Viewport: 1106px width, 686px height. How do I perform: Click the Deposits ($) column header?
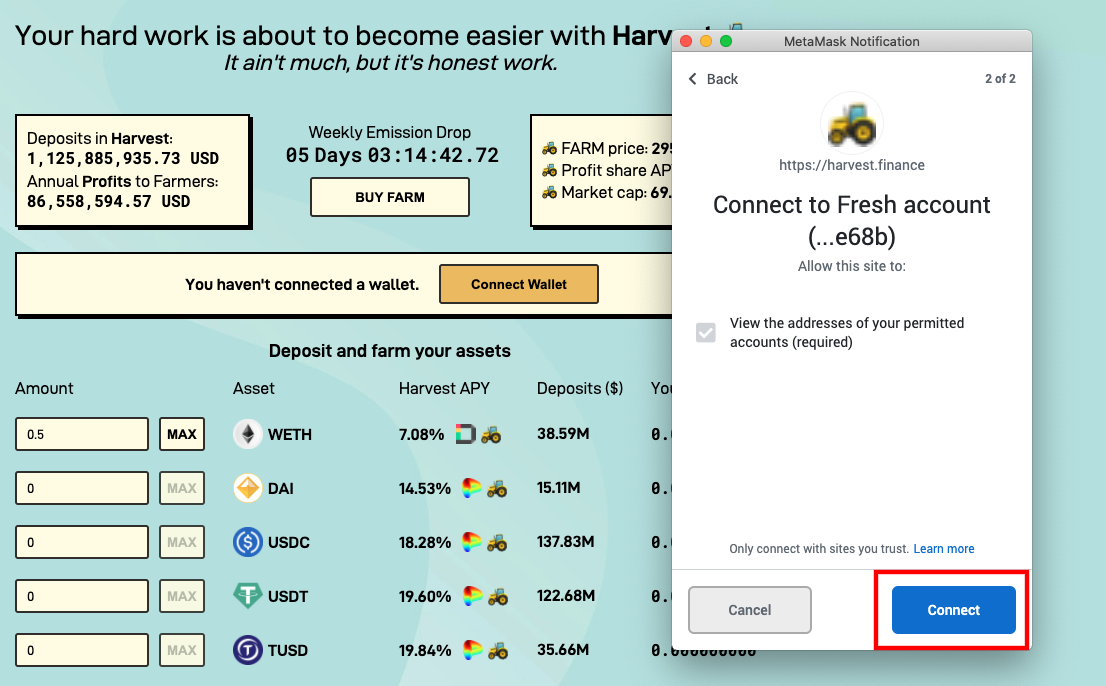580,388
